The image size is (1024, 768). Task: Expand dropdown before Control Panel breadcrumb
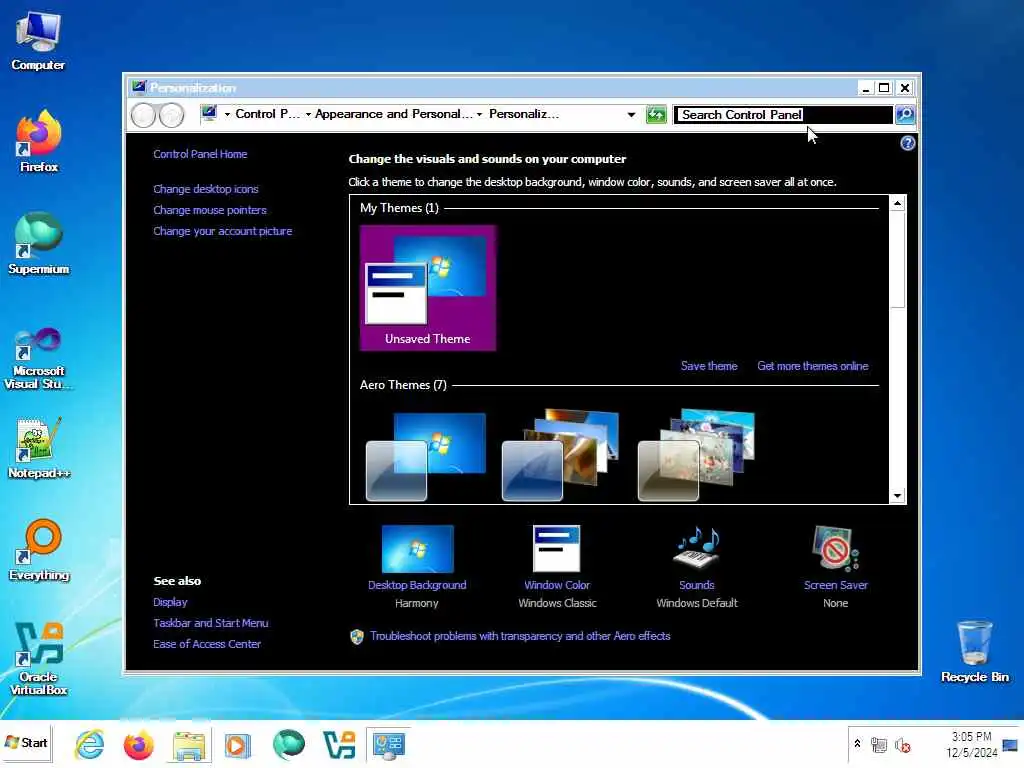pos(227,114)
